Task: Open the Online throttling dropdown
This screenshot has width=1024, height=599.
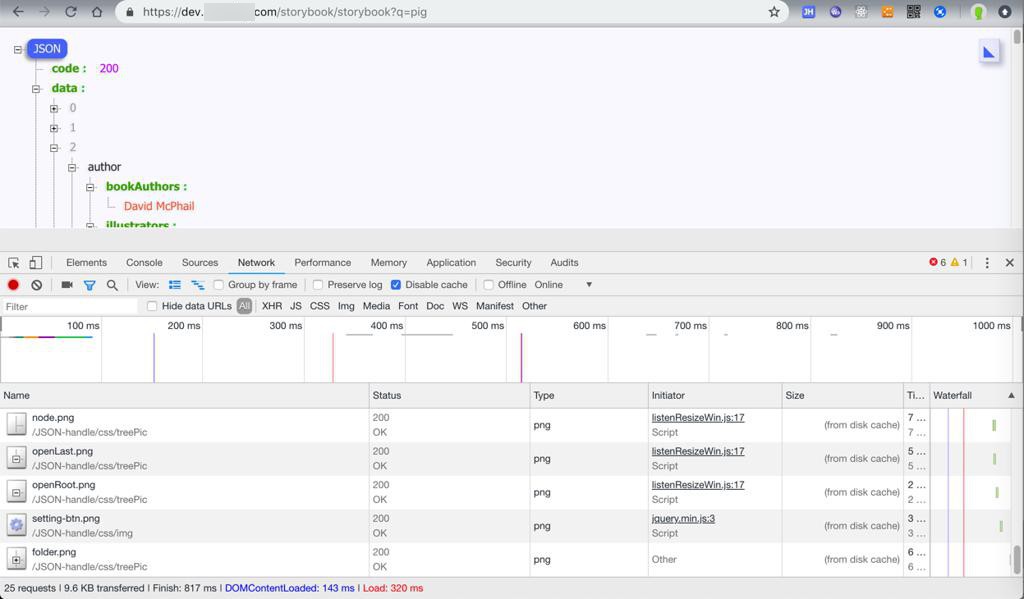Action: [x=563, y=285]
